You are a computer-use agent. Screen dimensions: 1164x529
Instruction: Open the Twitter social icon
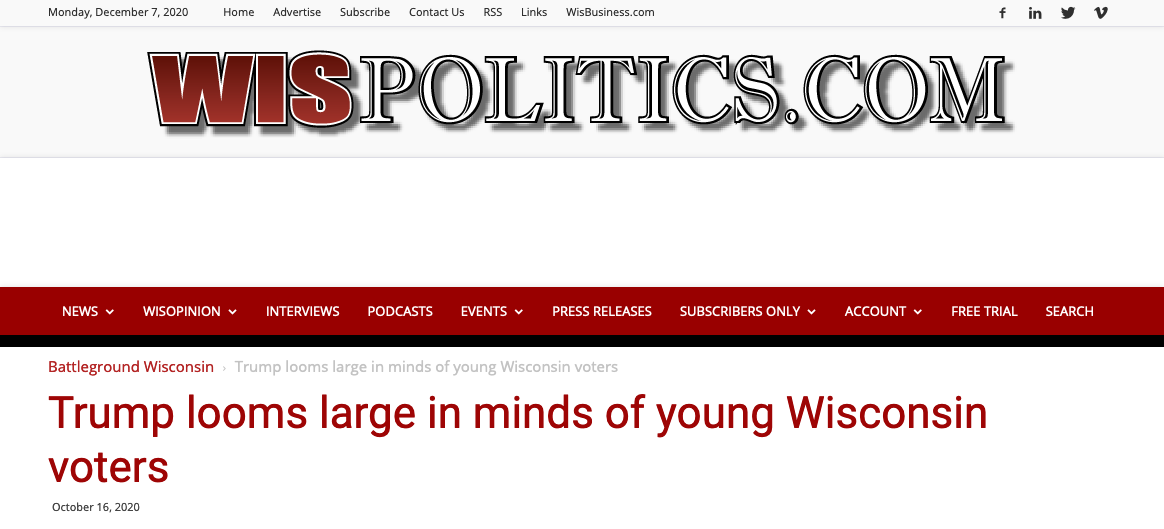[x=1067, y=13]
